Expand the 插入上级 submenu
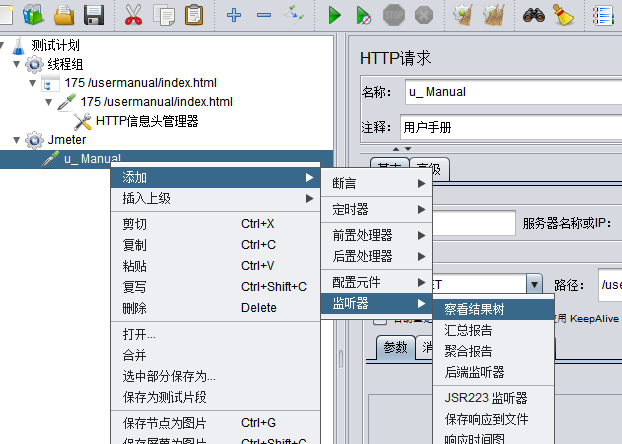Screen dimensions: 622x444 pyautogui.click(x=215, y=198)
